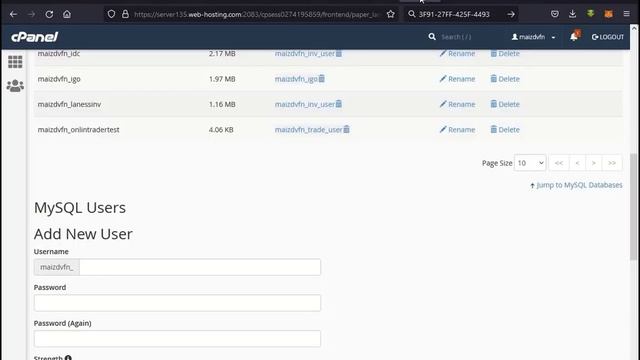Open the browser downloads panel
Image resolution: width=640 pixels, height=360 pixels.
(x=572, y=14)
